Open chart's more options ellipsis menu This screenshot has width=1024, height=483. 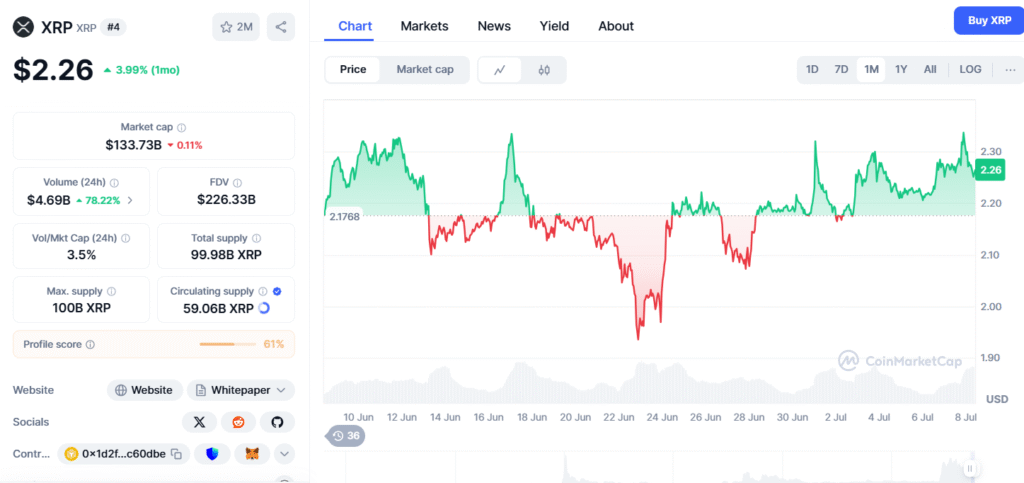tap(1010, 70)
